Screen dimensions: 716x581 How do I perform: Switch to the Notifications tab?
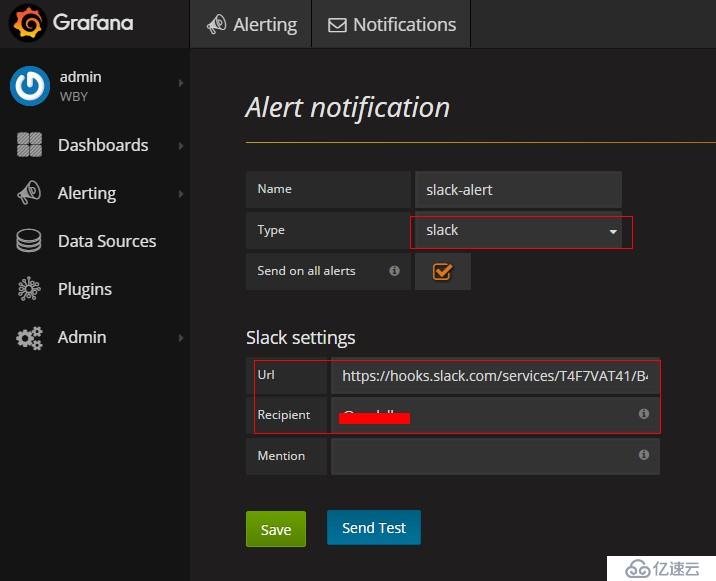pos(391,24)
